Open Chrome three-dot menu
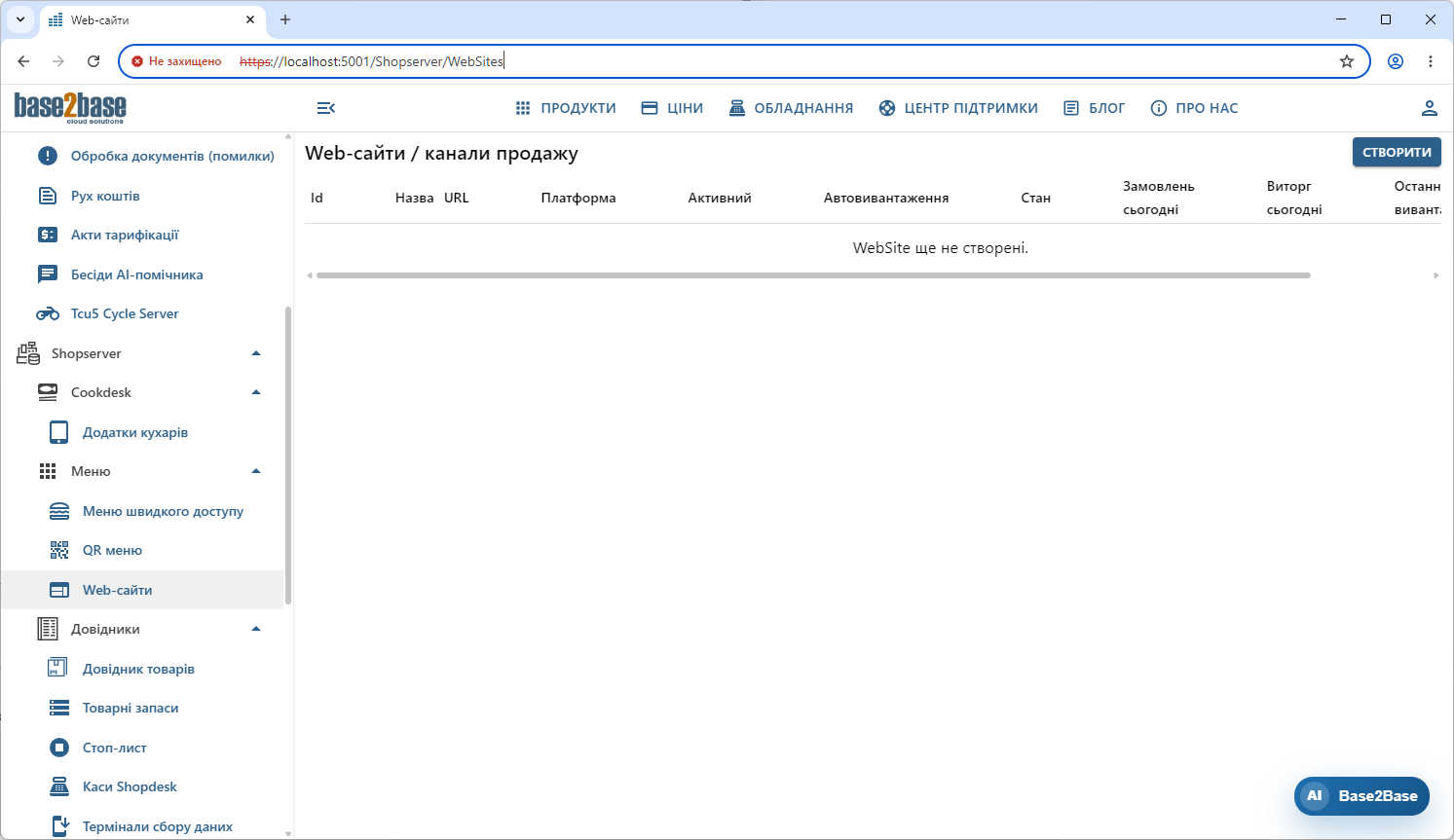The height and width of the screenshot is (840, 1454). tap(1431, 61)
